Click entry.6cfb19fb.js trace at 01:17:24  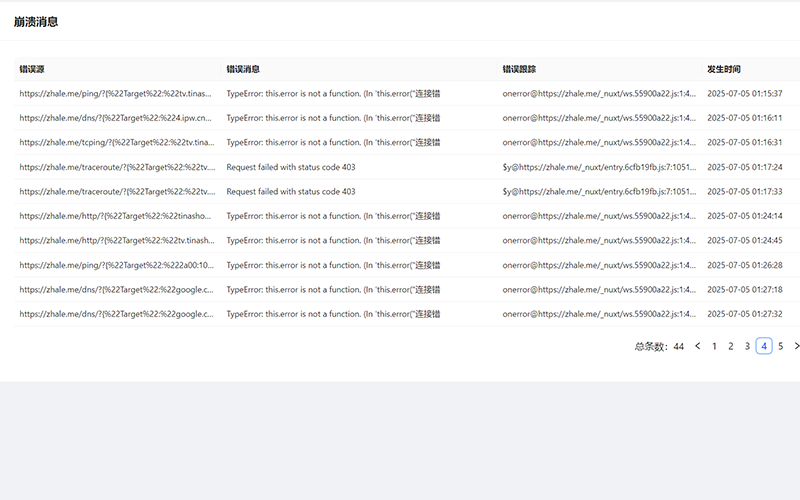click(599, 167)
